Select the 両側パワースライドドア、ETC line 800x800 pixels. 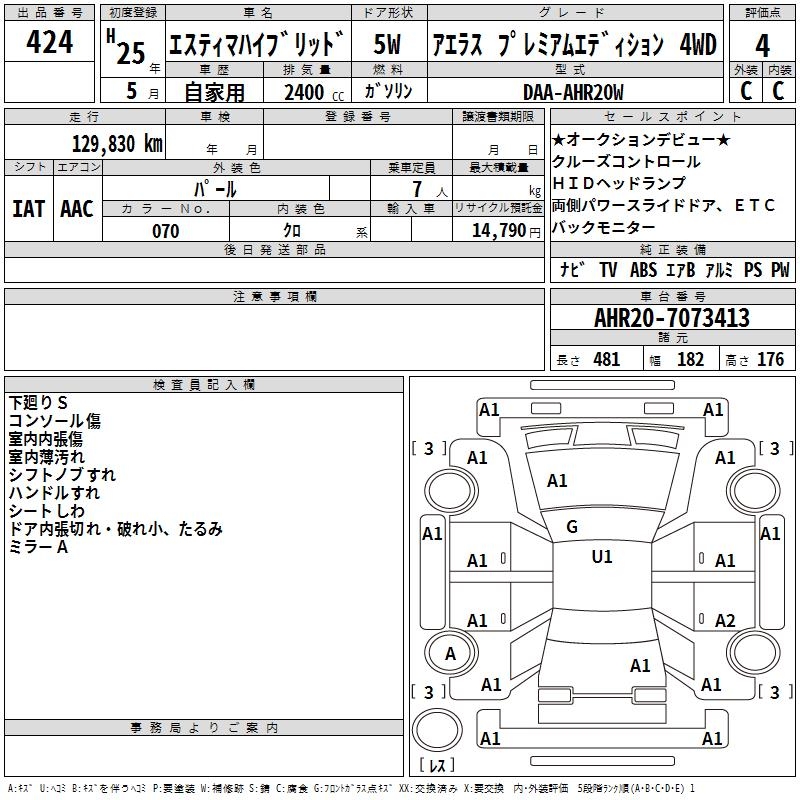[x=663, y=205]
